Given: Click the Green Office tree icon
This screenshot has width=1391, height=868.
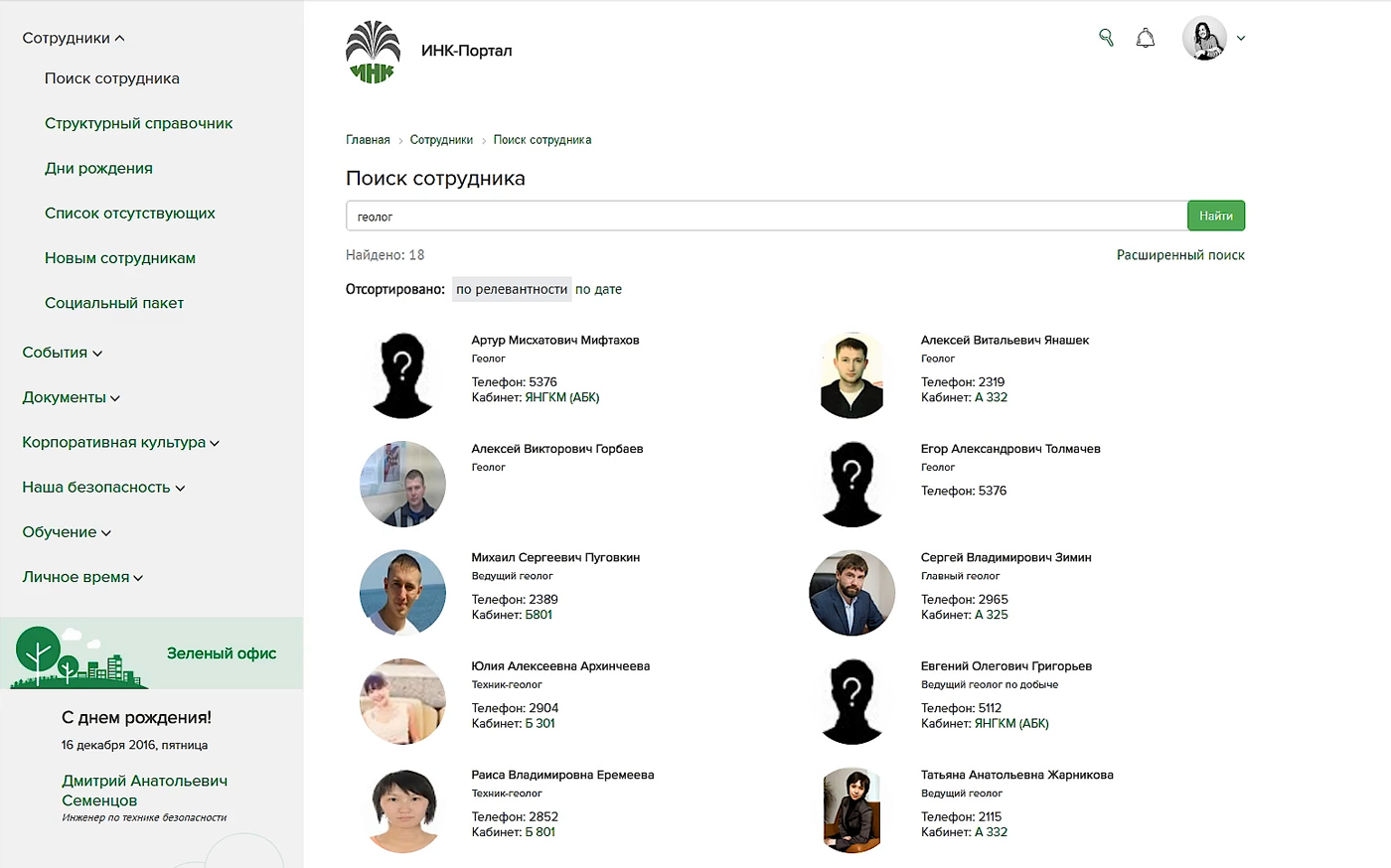Looking at the screenshot, I should tap(40, 653).
